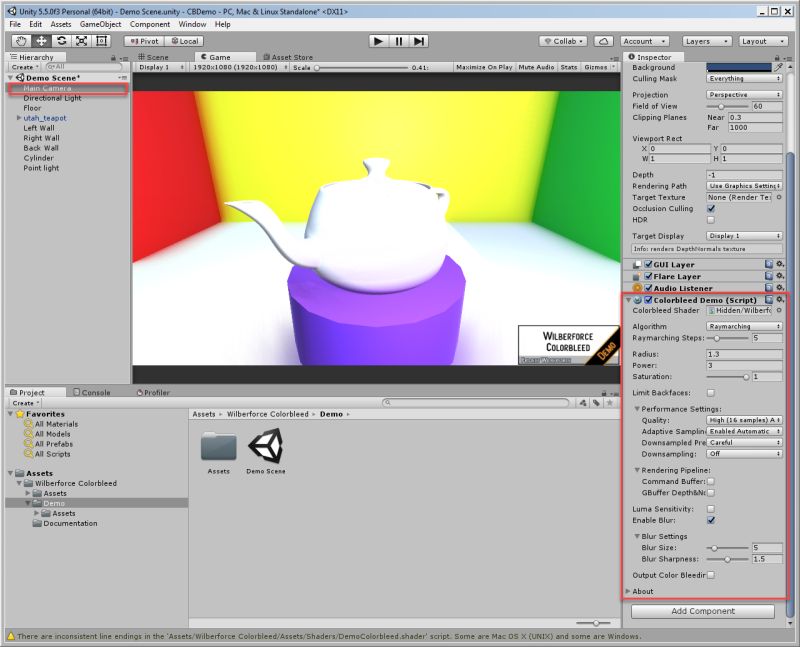Image resolution: width=800 pixels, height=647 pixels.
Task: Step one frame forward
Action: tap(418, 41)
